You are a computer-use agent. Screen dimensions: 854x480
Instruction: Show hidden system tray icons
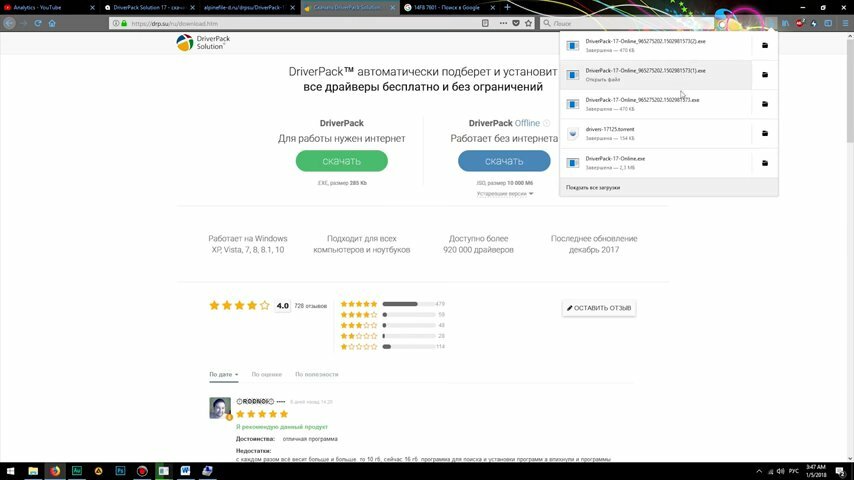click(759, 471)
